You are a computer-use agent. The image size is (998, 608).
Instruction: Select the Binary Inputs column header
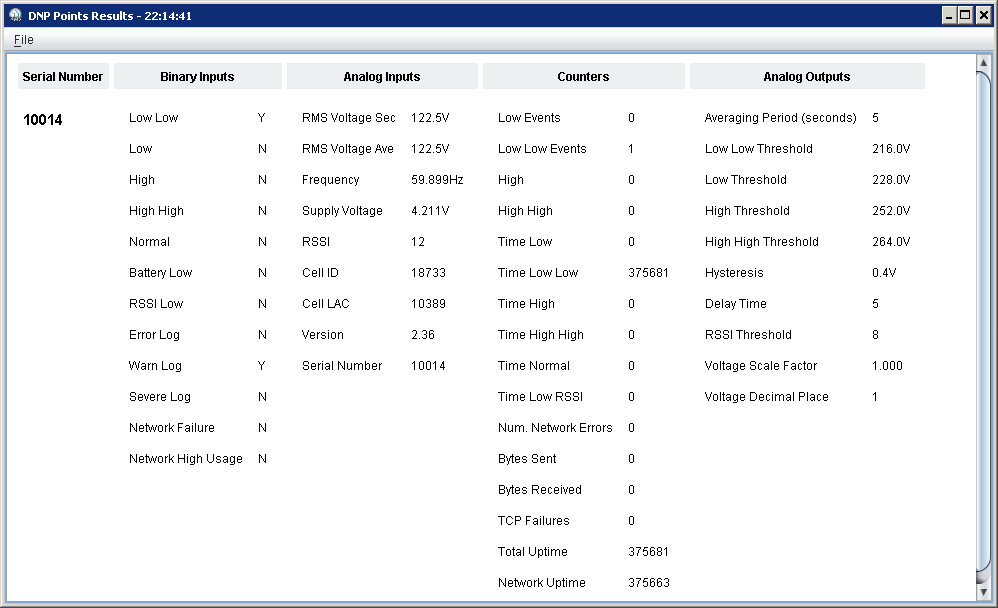point(197,76)
